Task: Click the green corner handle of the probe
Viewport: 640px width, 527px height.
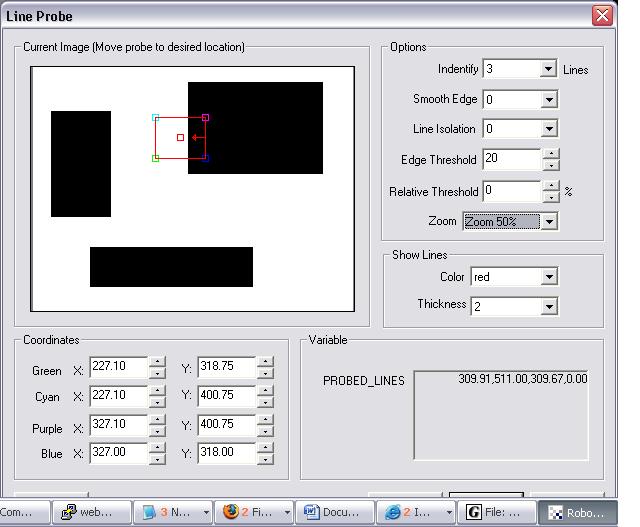Action: pos(156,158)
